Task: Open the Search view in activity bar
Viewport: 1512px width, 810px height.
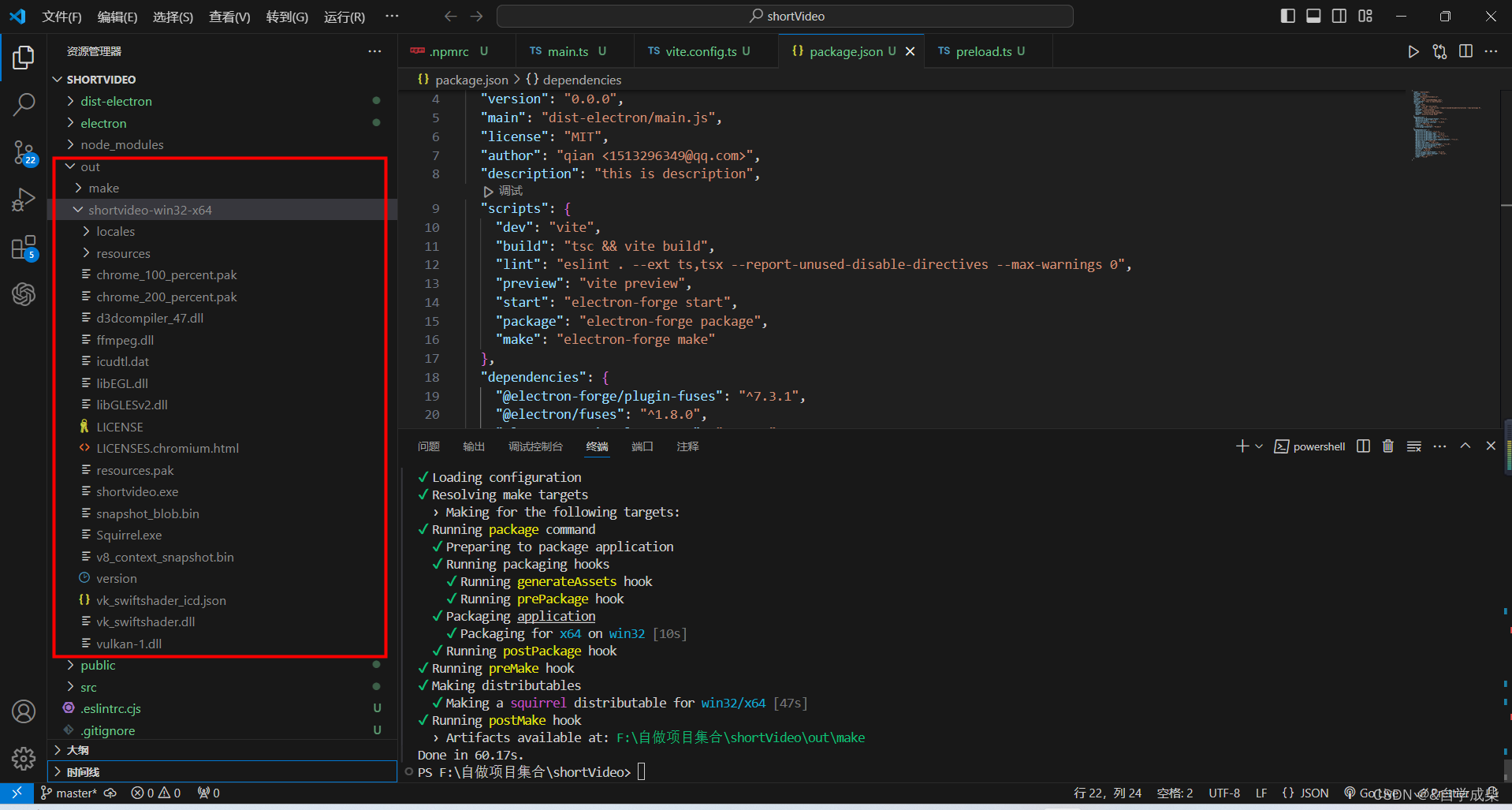Action: point(24,104)
